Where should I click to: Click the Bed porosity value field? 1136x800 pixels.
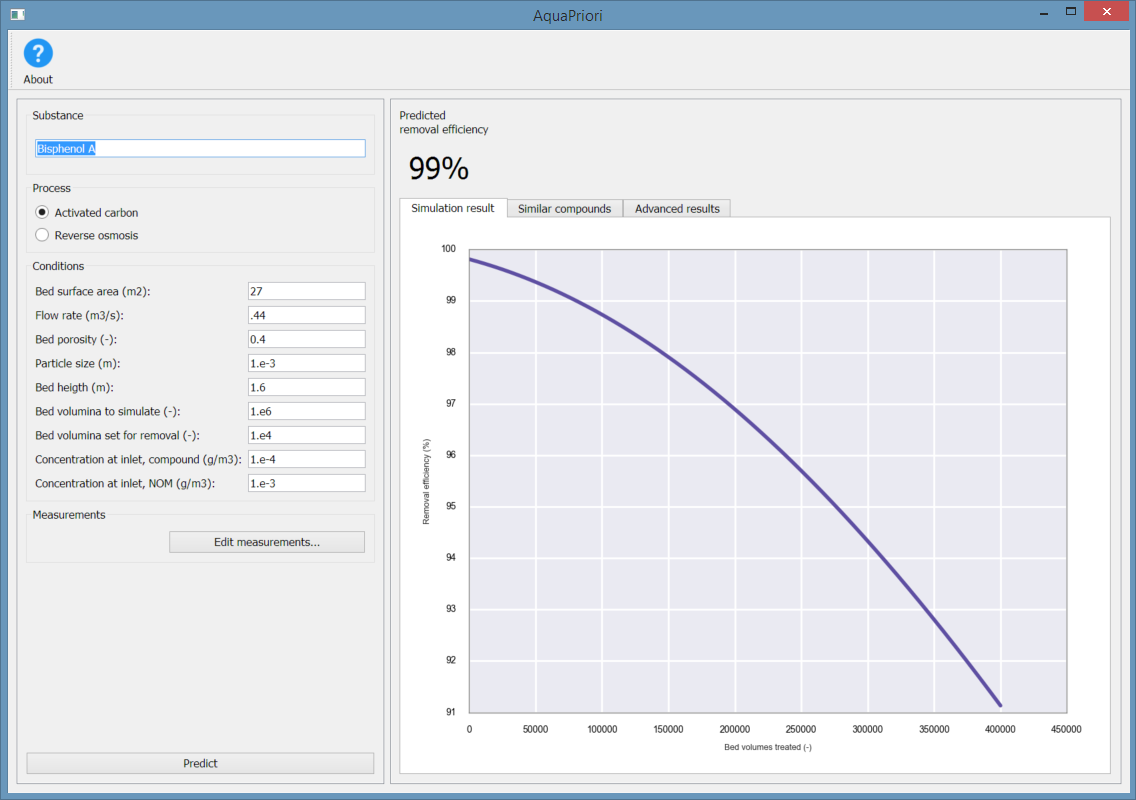[306, 339]
